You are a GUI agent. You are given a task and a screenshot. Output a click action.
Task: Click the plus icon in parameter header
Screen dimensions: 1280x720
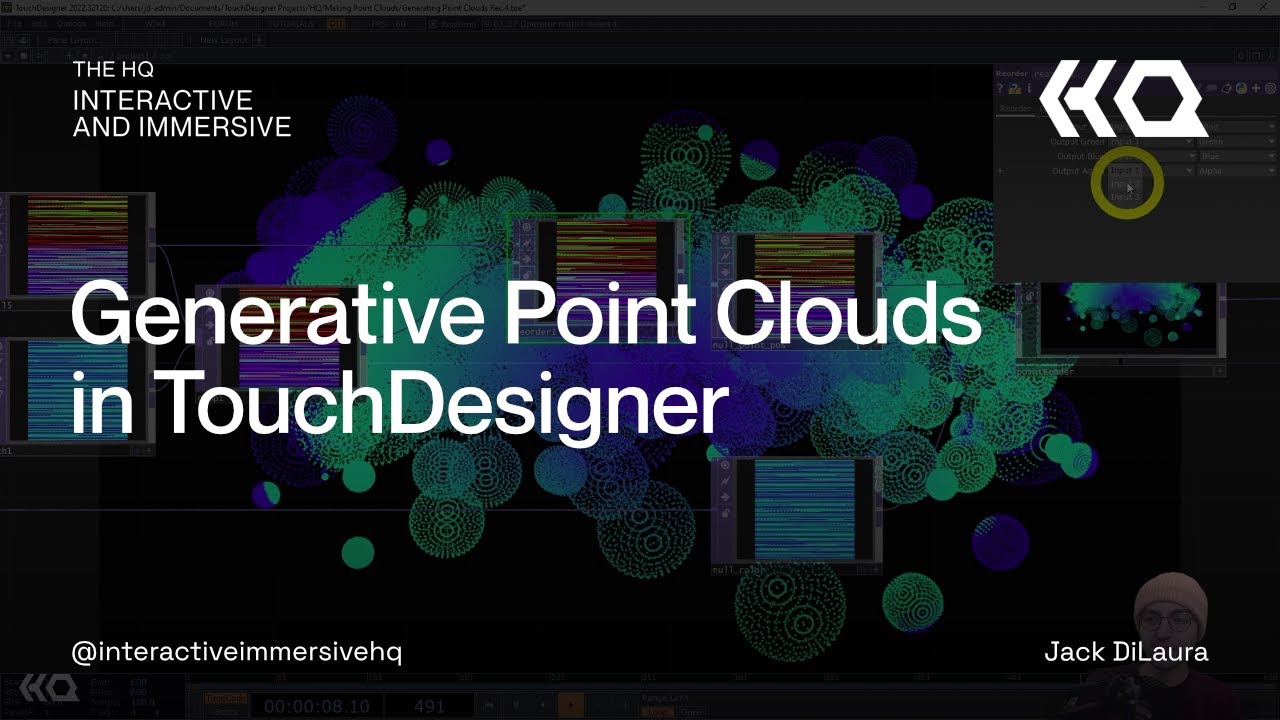tap(1256, 89)
